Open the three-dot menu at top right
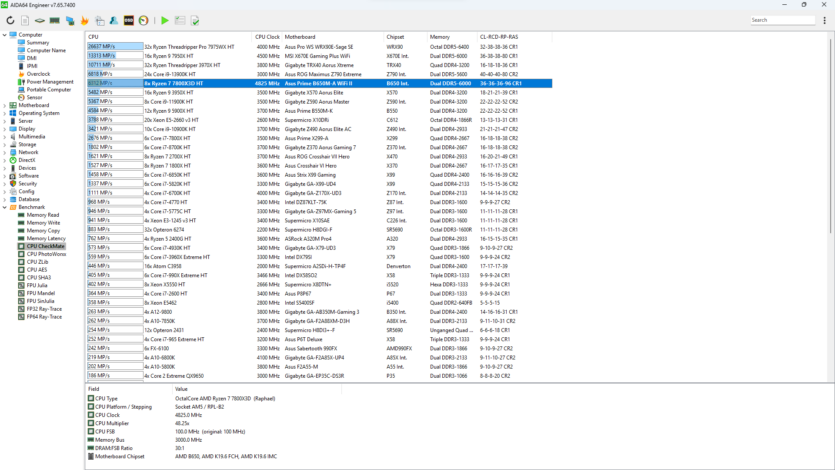Screen dimensions: 835x470 point(824,20)
